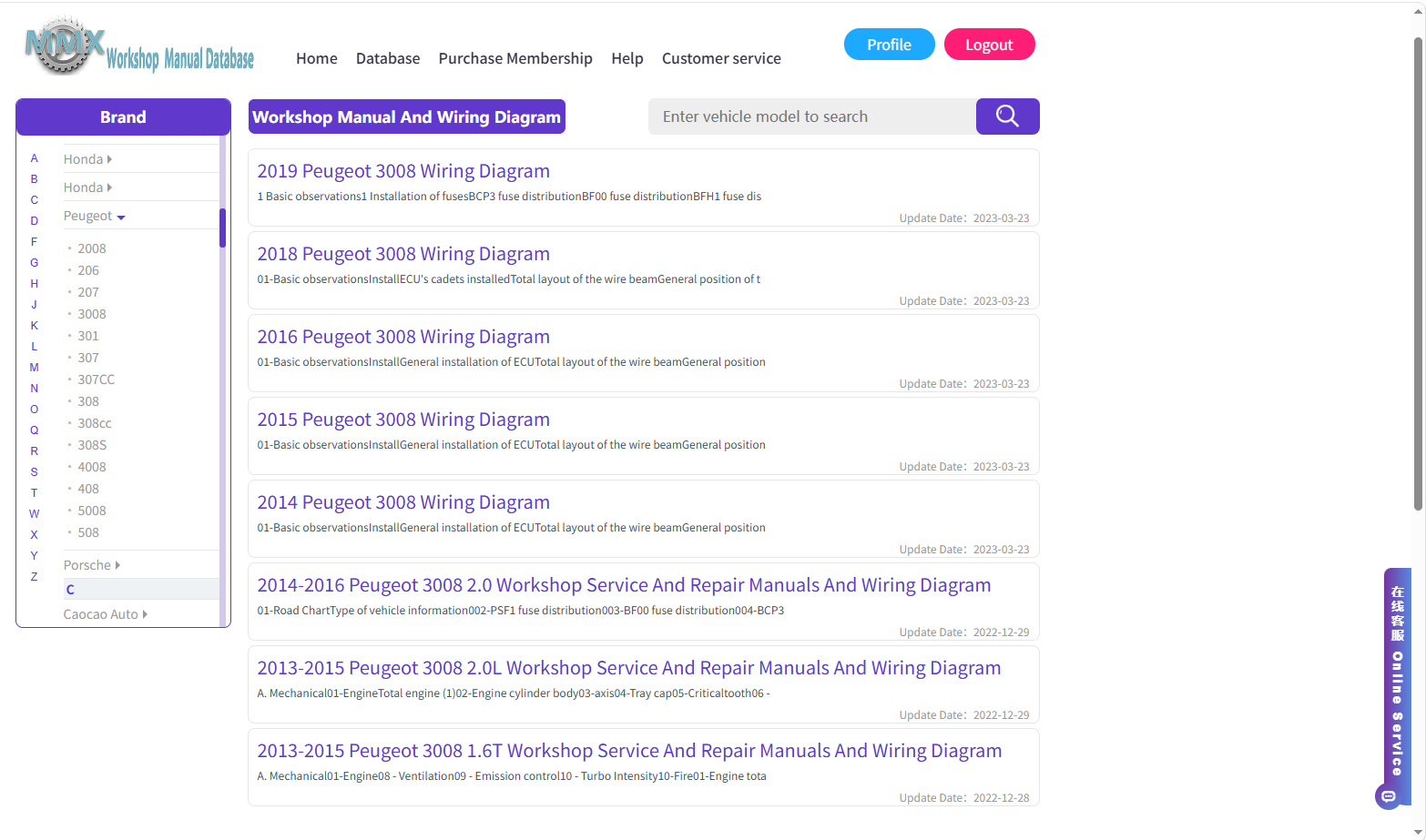Open 2015 Peugeot 3008 Wiring Diagram
Screen dimensions: 1426x840
pos(403,420)
